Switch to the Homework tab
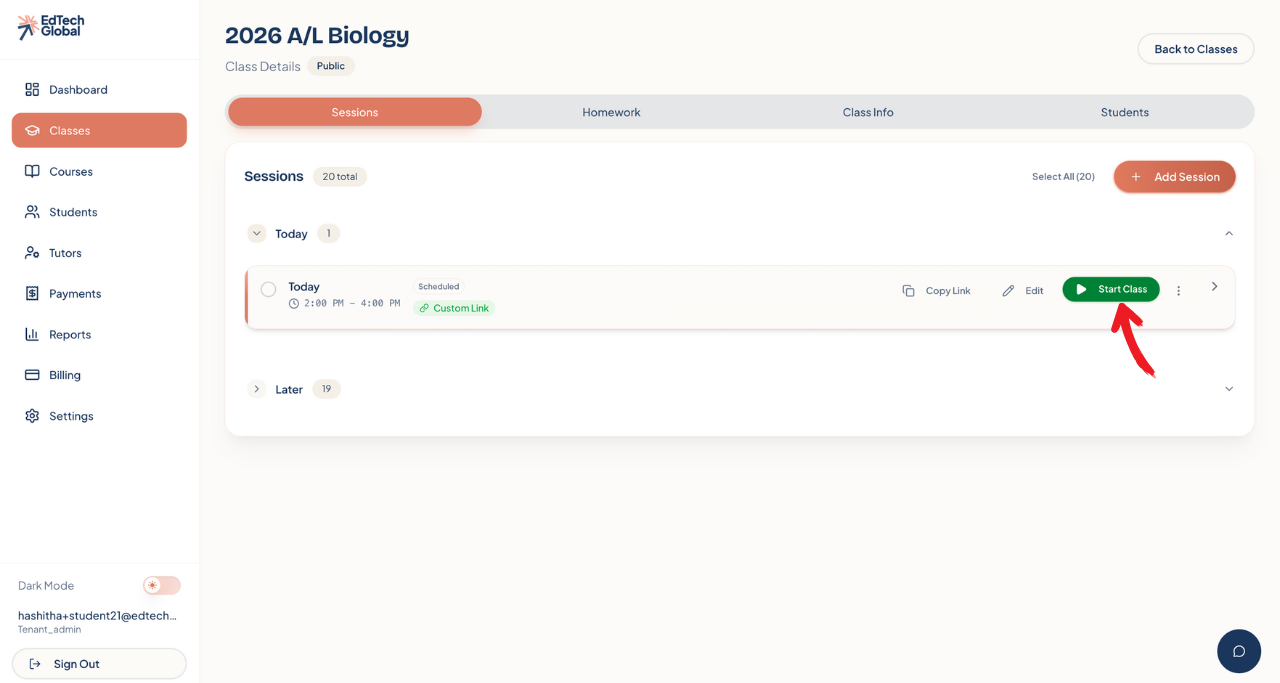This screenshot has width=1280, height=683. click(x=611, y=112)
